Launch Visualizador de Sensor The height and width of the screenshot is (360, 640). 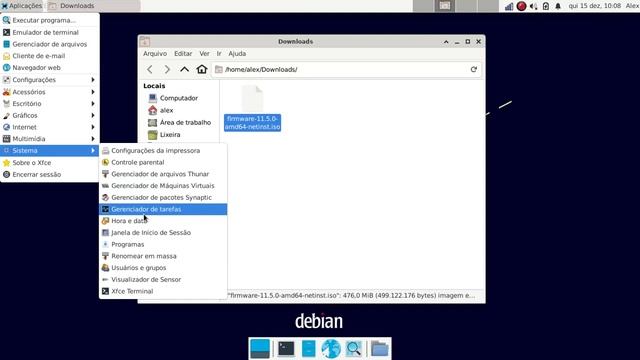[163, 280]
